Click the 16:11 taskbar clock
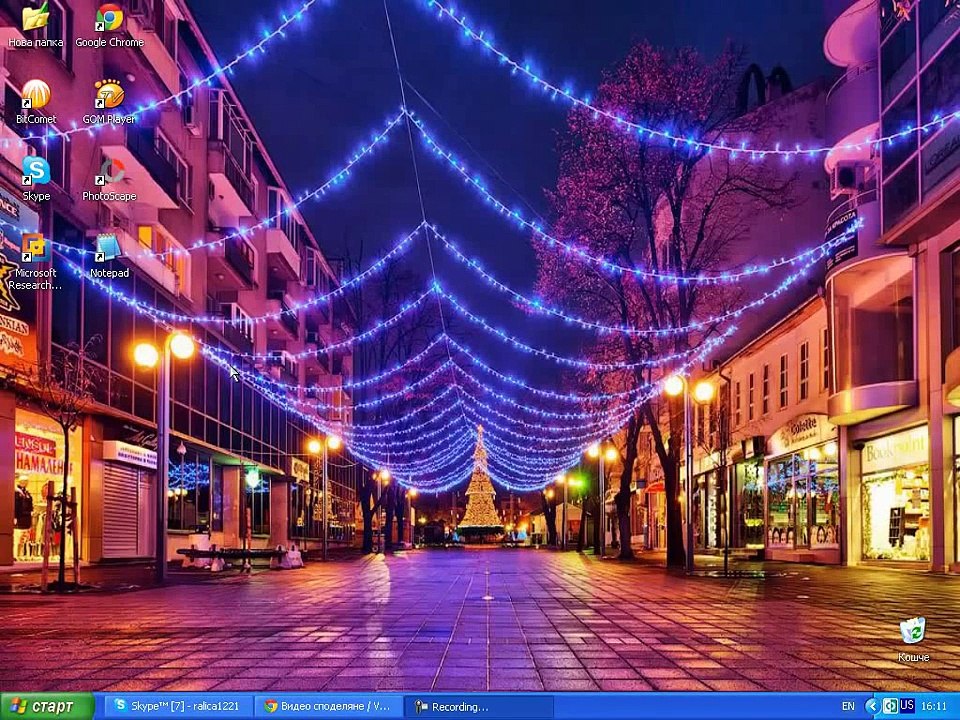Image resolution: width=960 pixels, height=720 pixels. [934, 707]
